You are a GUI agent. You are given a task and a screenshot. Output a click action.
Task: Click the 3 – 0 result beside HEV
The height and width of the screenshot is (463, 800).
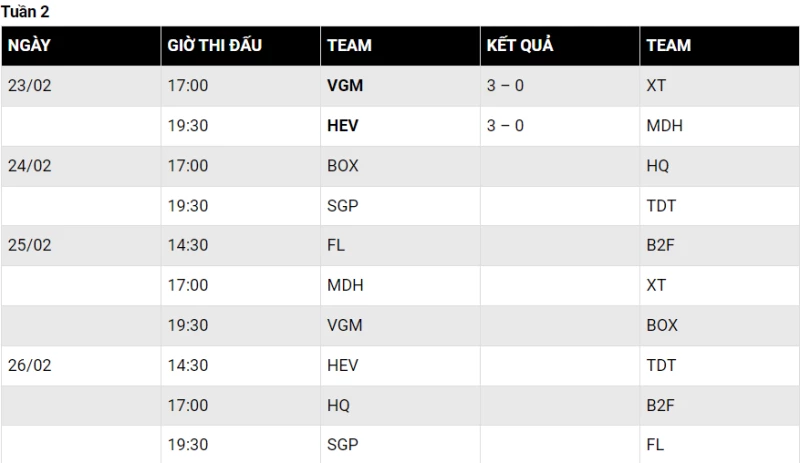coord(505,126)
